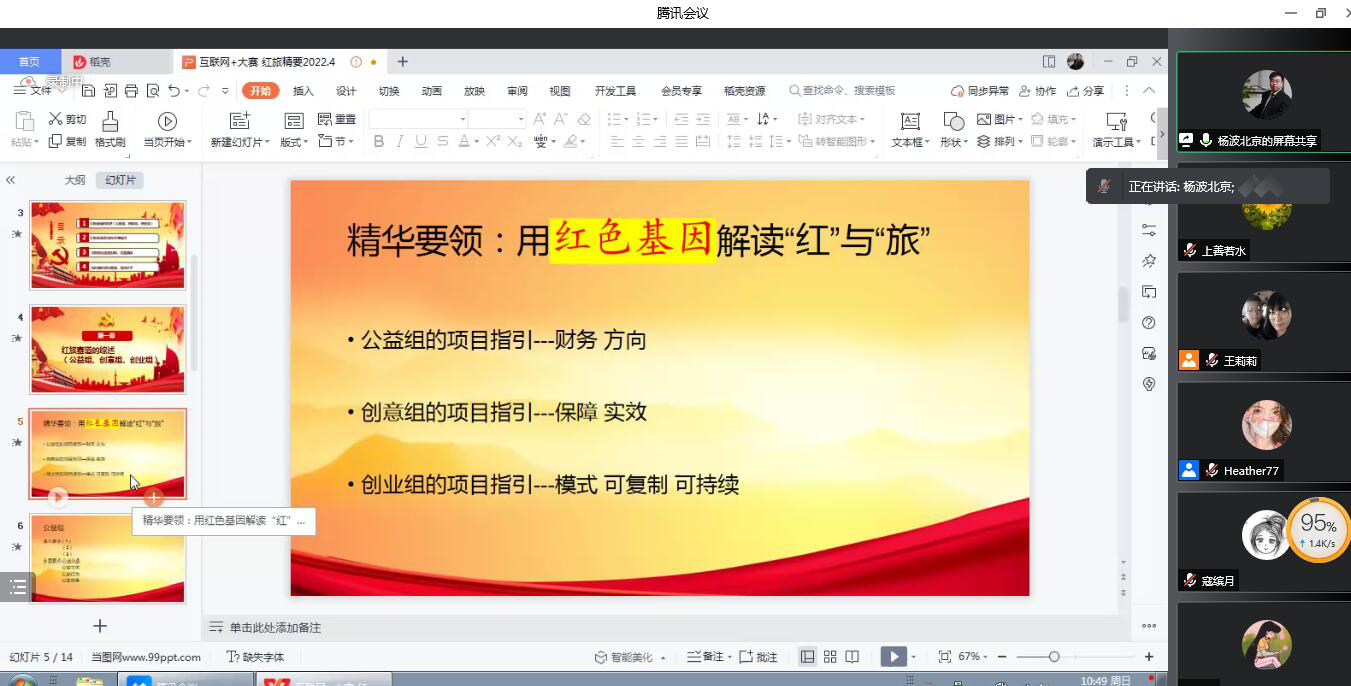
Task: Click the Save icon in quick access toolbar
Action: [x=88, y=91]
